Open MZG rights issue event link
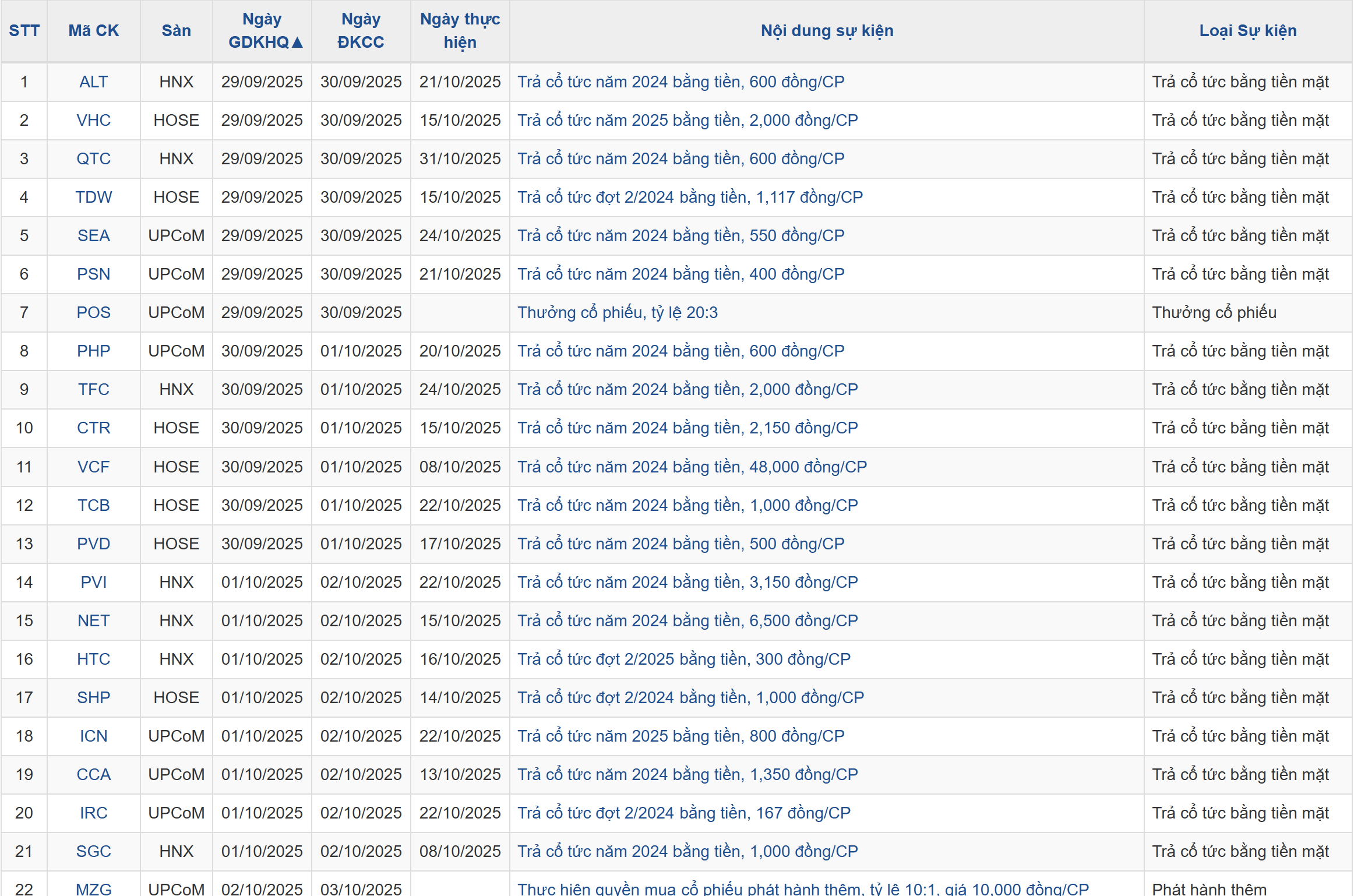The height and width of the screenshot is (896, 1354). click(x=802, y=889)
